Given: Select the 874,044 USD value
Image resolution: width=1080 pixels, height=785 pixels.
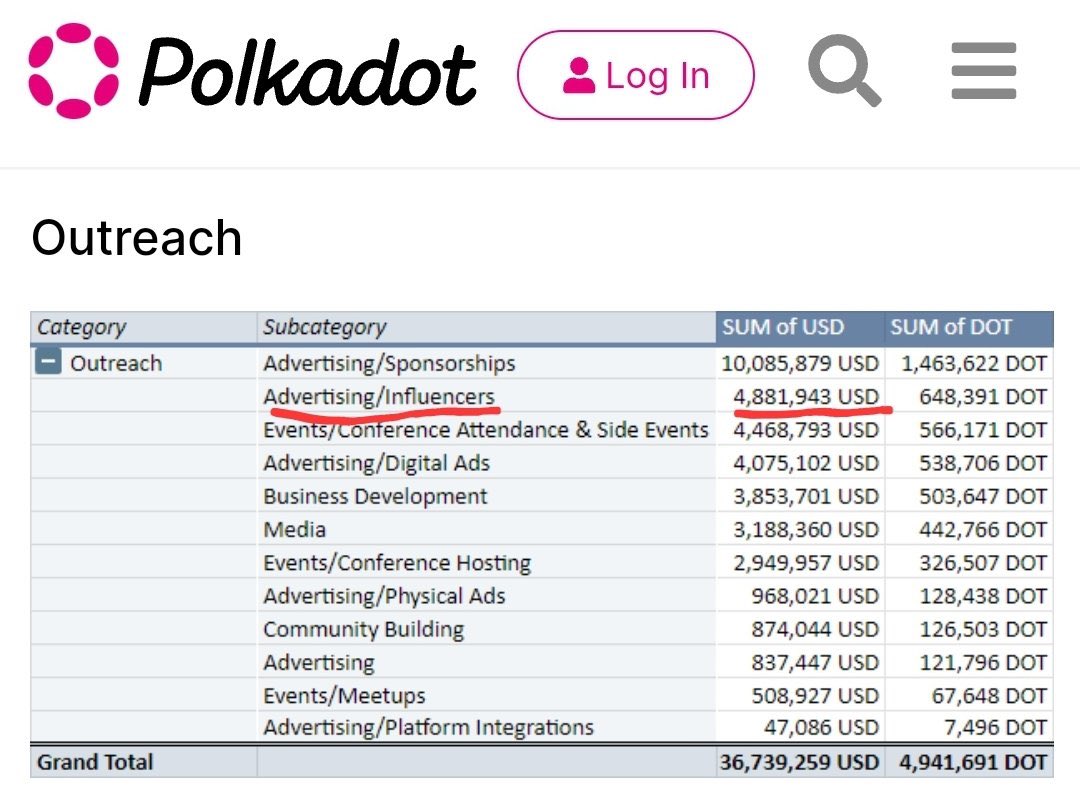Looking at the screenshot, I should tap(815, 629).
